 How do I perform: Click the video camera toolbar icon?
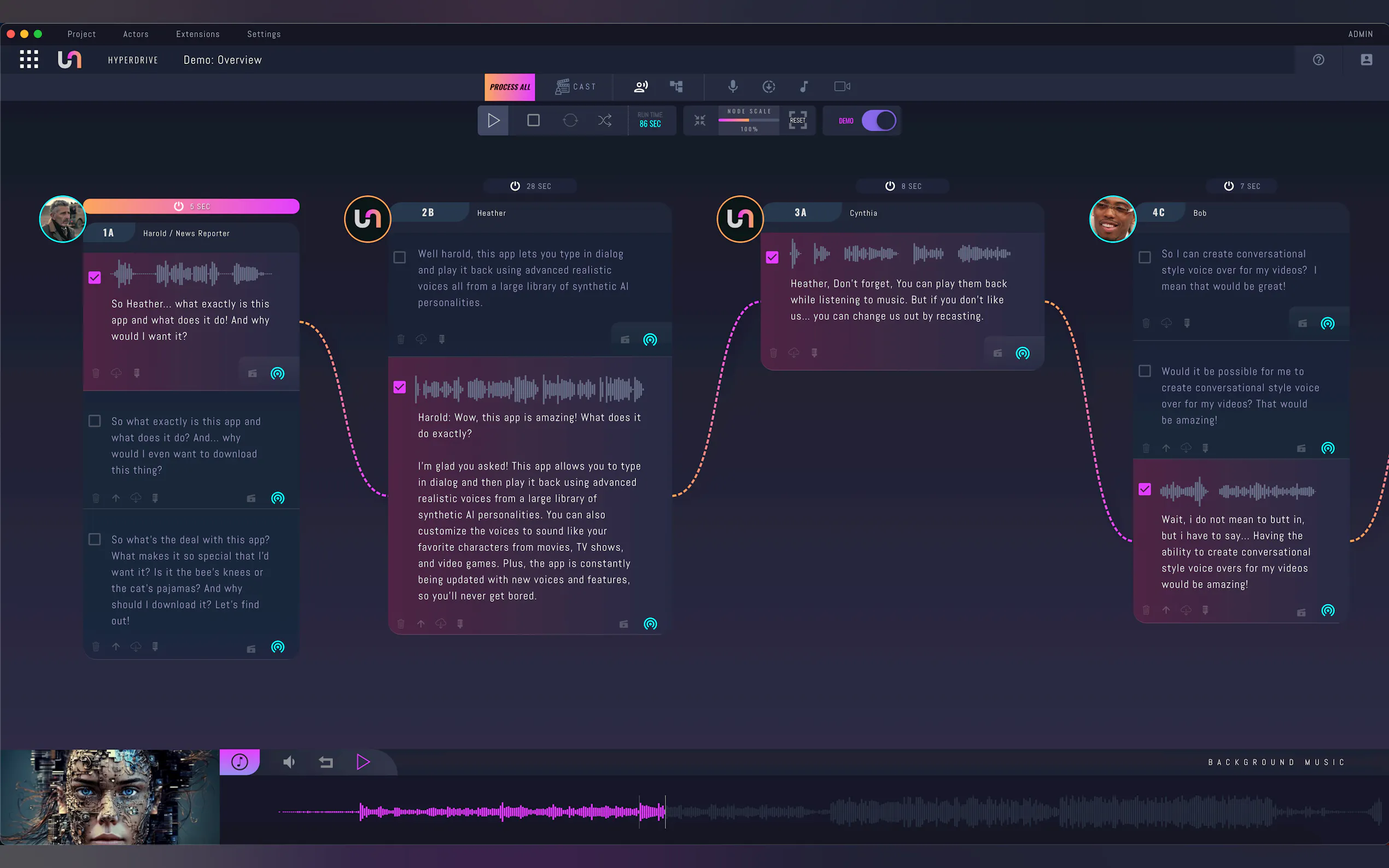[842, 87]
